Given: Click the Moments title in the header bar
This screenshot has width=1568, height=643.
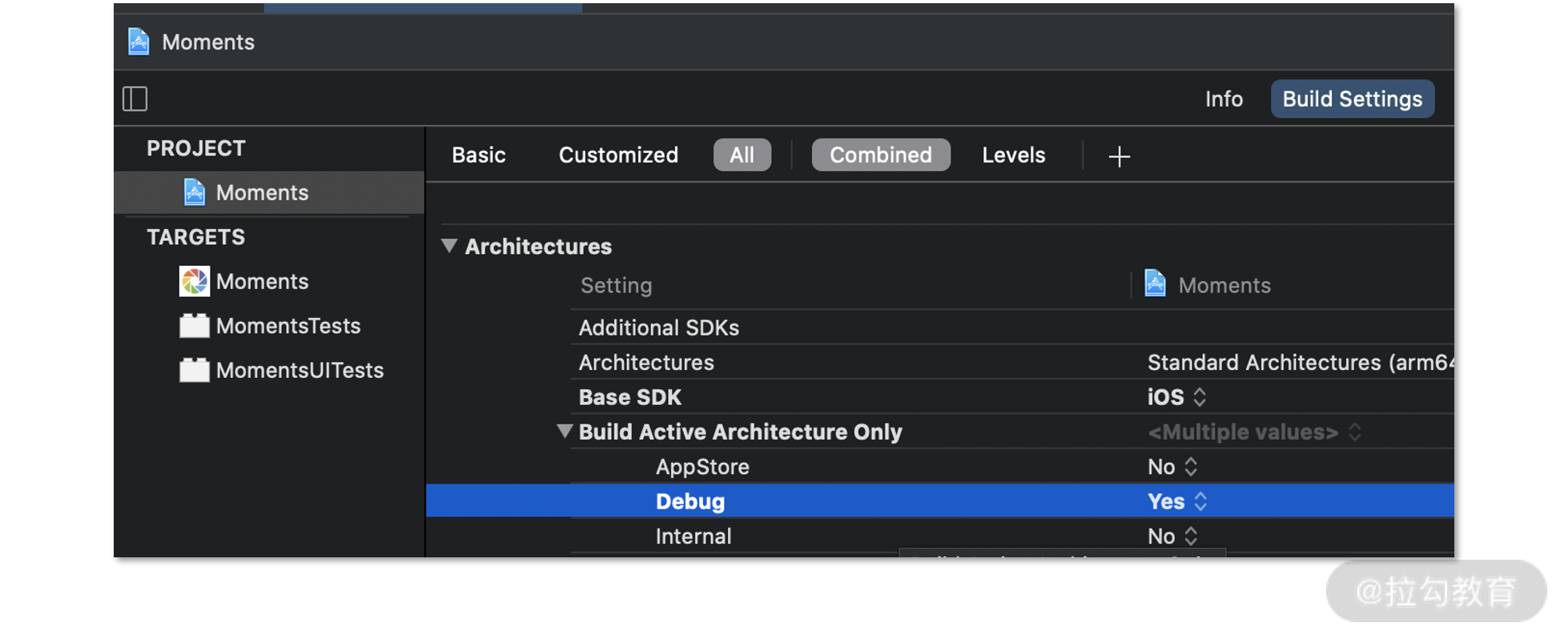Looking at the screenshot, I should pos(208,42).
